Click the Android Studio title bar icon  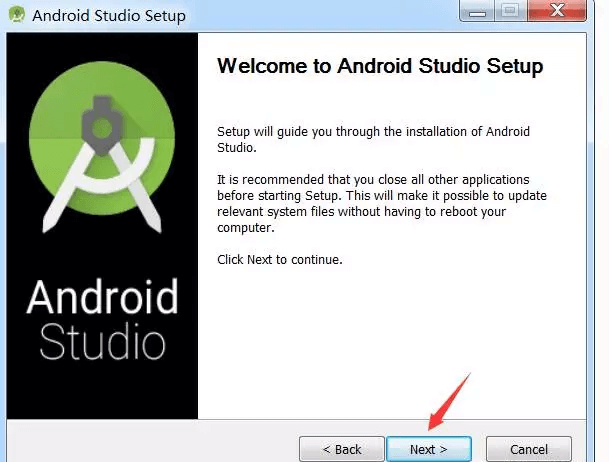(x=17, y=15)
